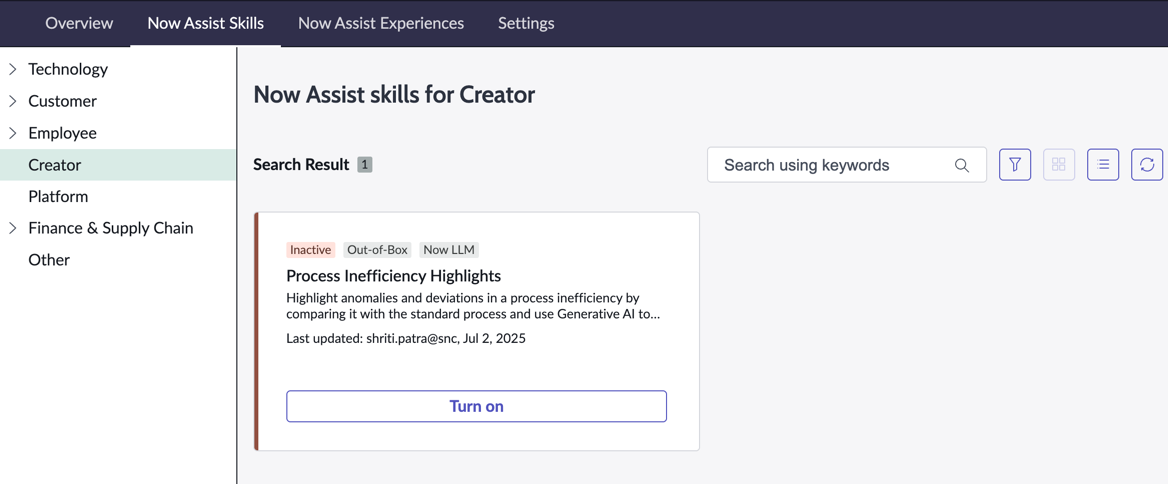Expand the Employee category

(13, 133)
